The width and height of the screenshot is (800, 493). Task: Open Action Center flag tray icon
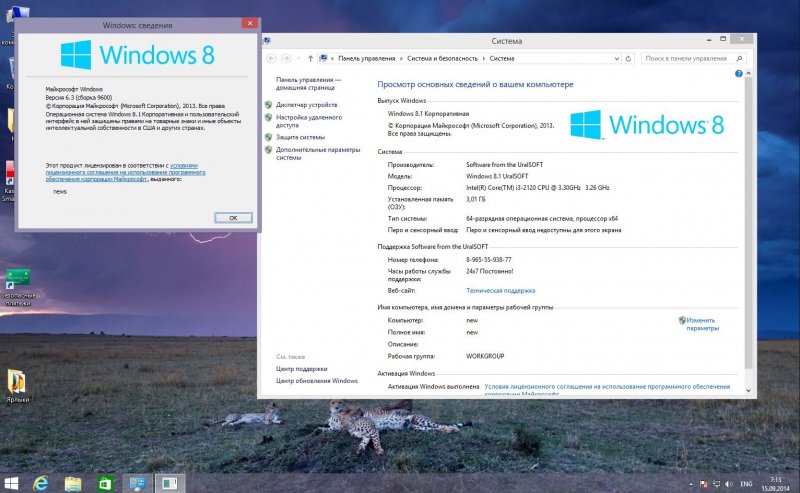704,483
